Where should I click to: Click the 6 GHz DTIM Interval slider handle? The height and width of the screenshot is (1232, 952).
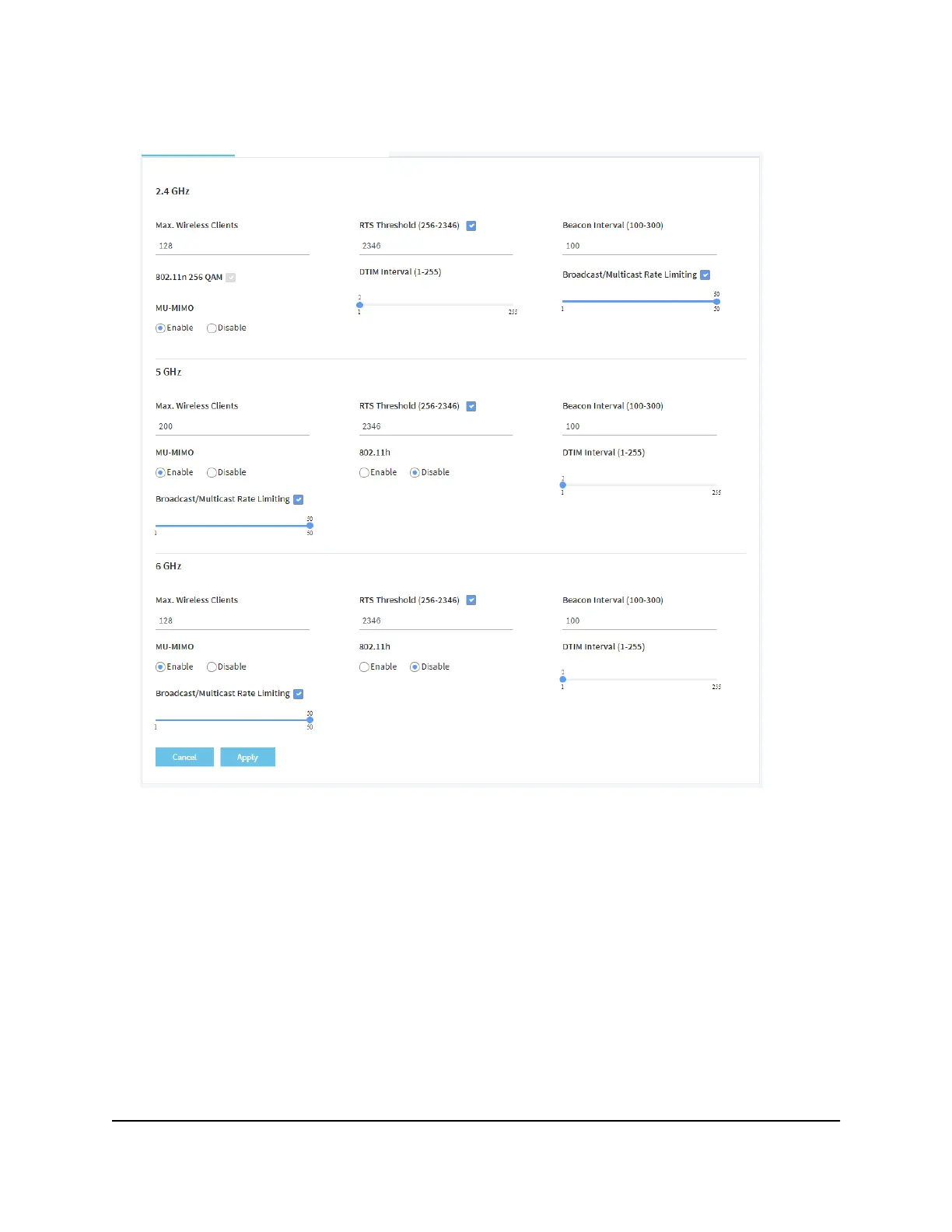pos(563,680)
